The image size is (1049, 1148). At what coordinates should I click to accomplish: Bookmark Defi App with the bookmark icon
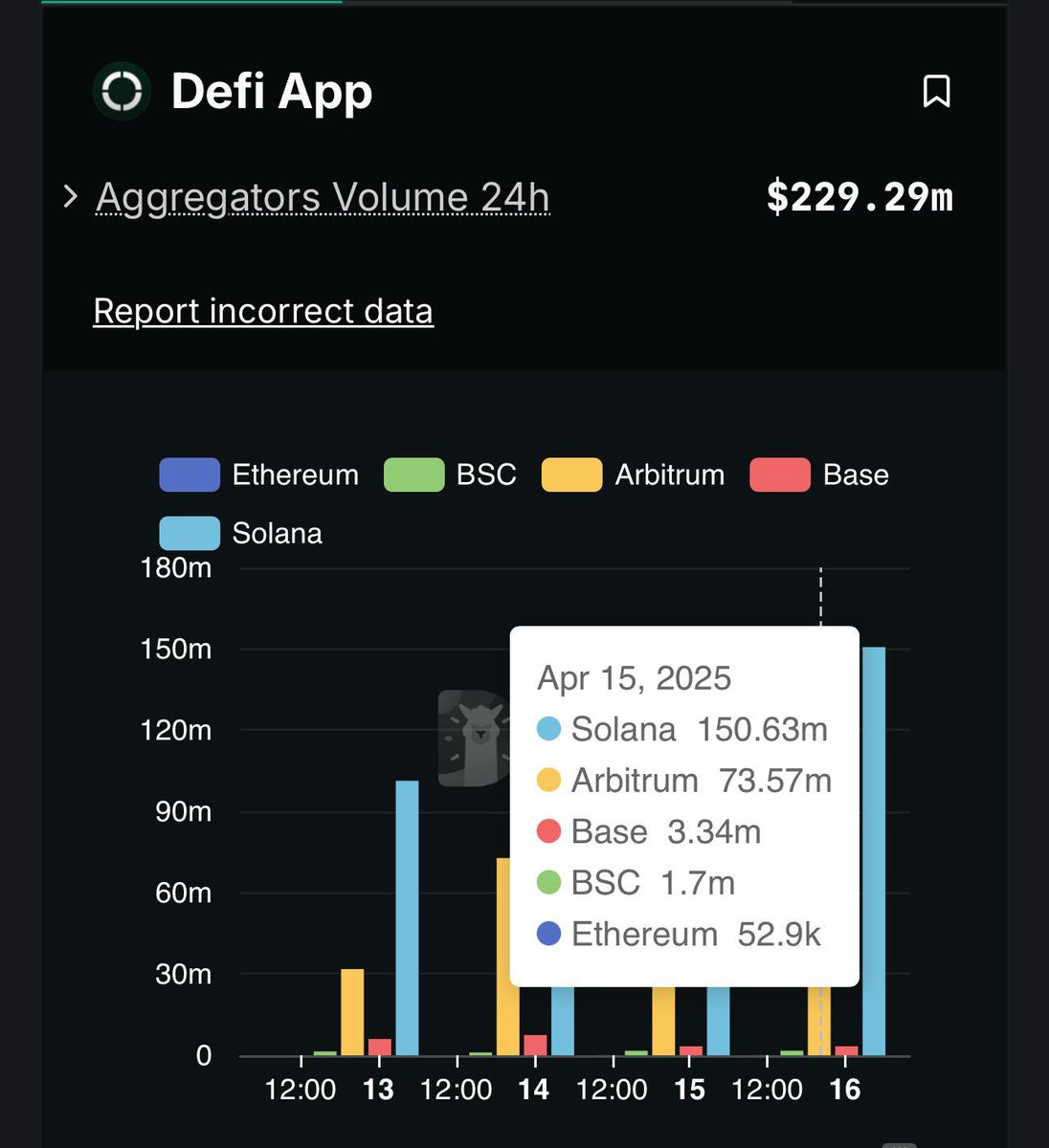pos(936,92)
